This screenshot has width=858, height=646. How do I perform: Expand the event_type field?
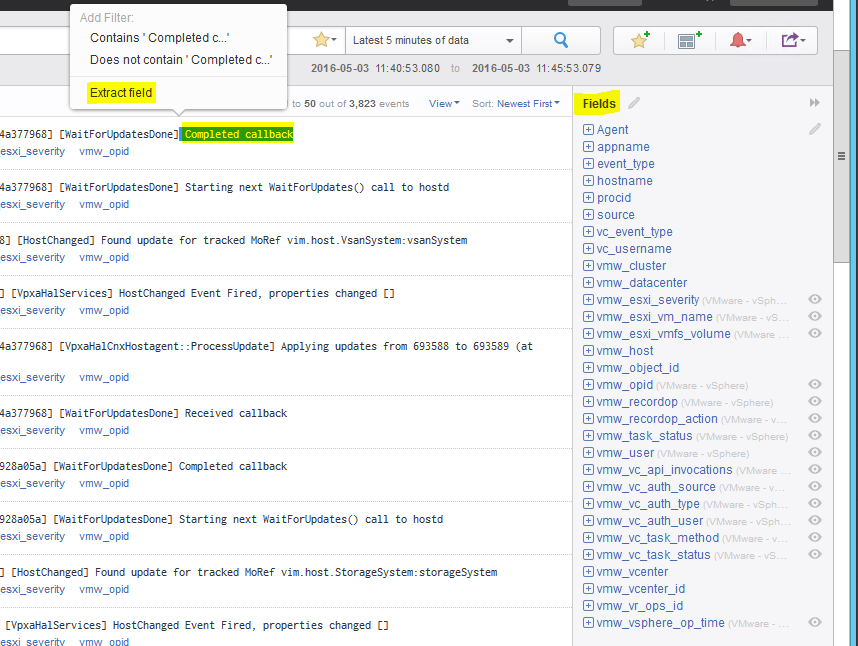click(x=588, y=163)
